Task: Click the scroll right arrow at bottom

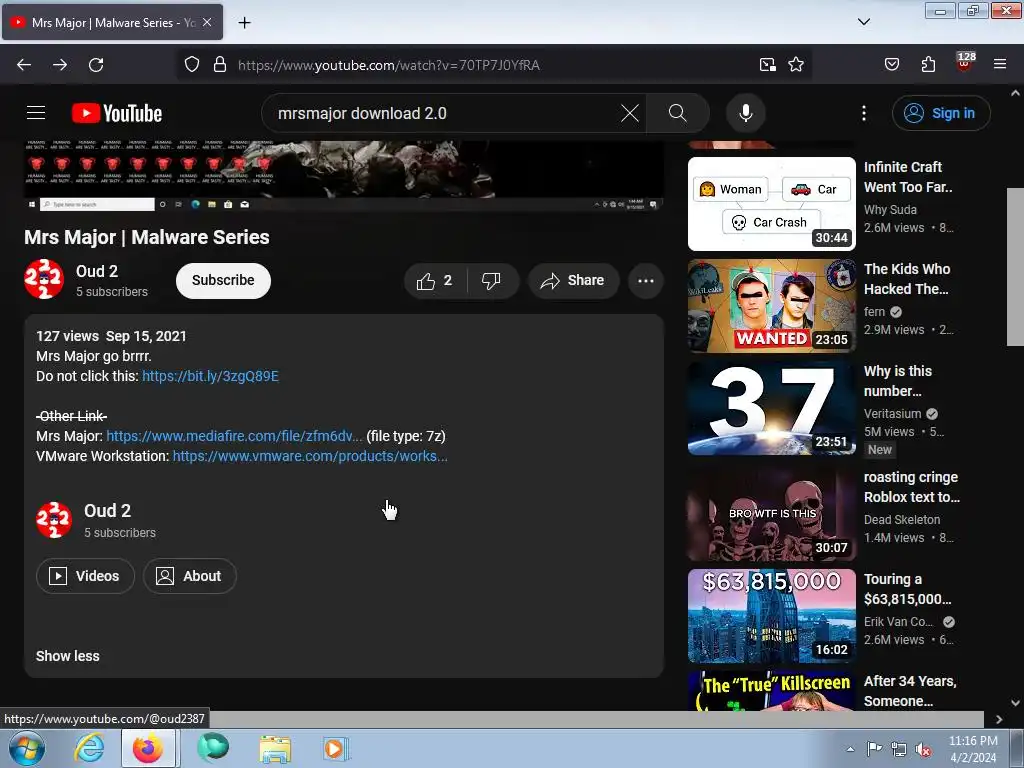Action: pyautogui.click(x=999, y=719)
